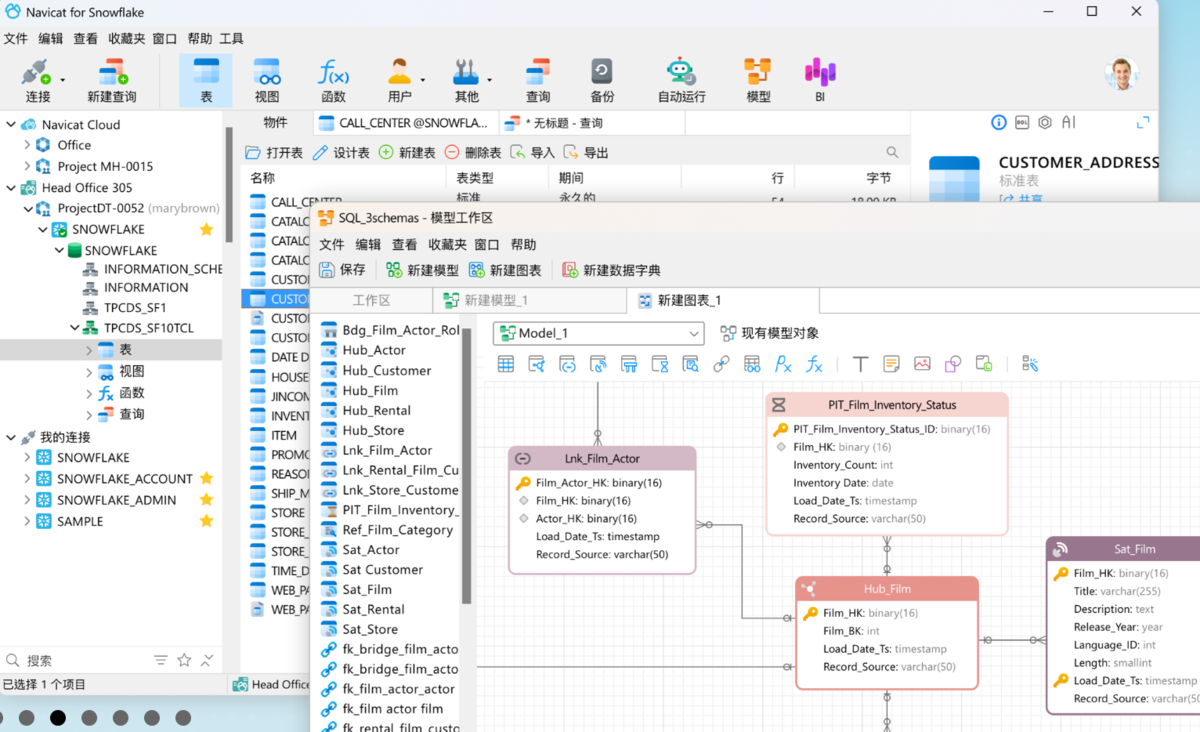Screen dimensions: 1200x732
Task: Choose the Px procedure tool in diagram toolbar
Action: coord(783,364)
